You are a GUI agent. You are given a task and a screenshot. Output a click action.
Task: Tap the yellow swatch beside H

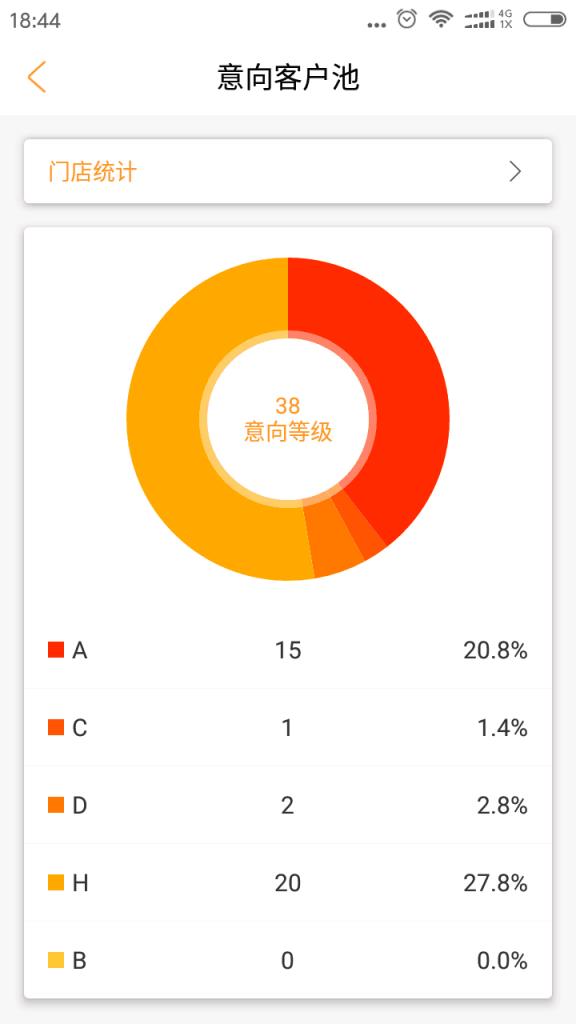(58, 883)
